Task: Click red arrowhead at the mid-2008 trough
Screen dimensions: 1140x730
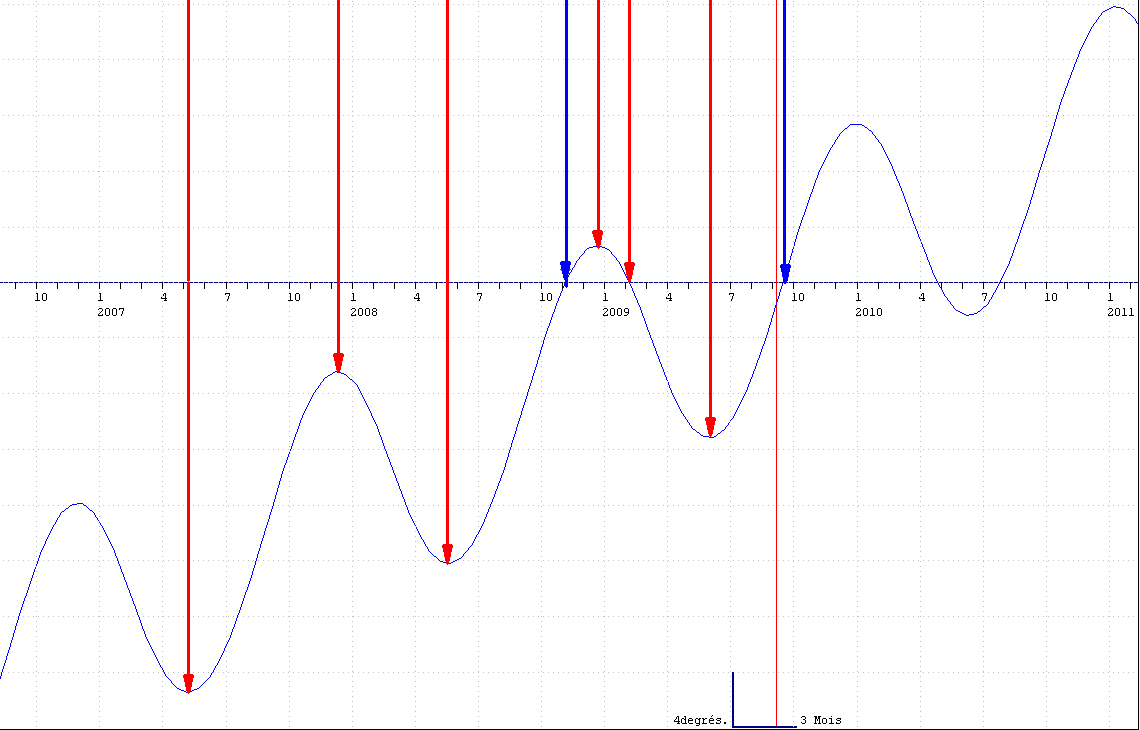Action: [x=447, y=553]
